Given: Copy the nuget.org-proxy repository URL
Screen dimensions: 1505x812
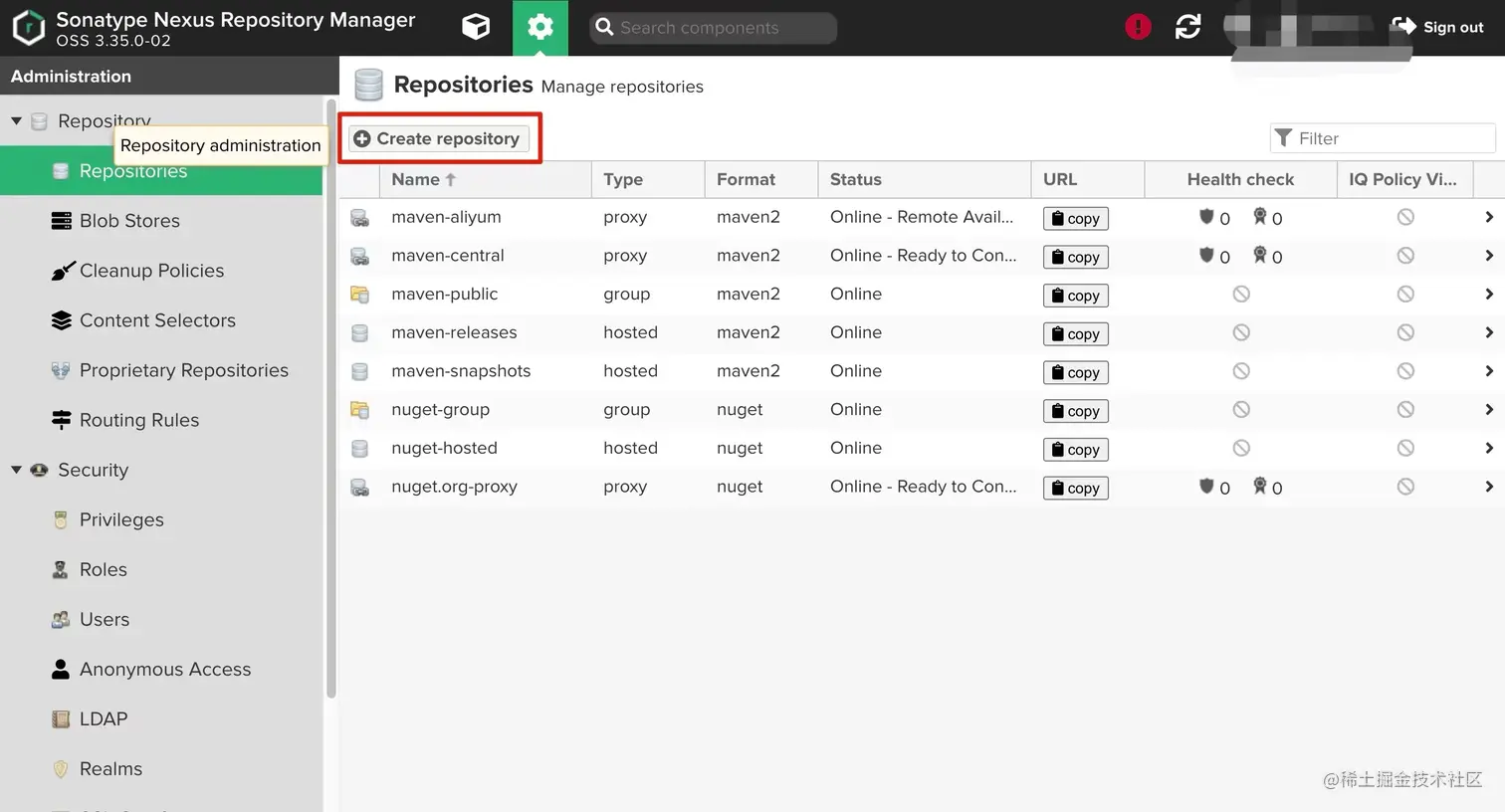Looking at the screenshot, I should (x=1075, y=488).
